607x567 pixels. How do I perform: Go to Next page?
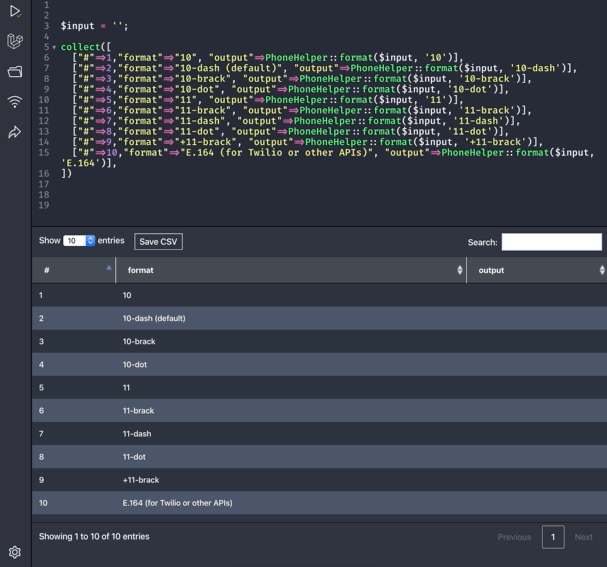pos(583,537)
